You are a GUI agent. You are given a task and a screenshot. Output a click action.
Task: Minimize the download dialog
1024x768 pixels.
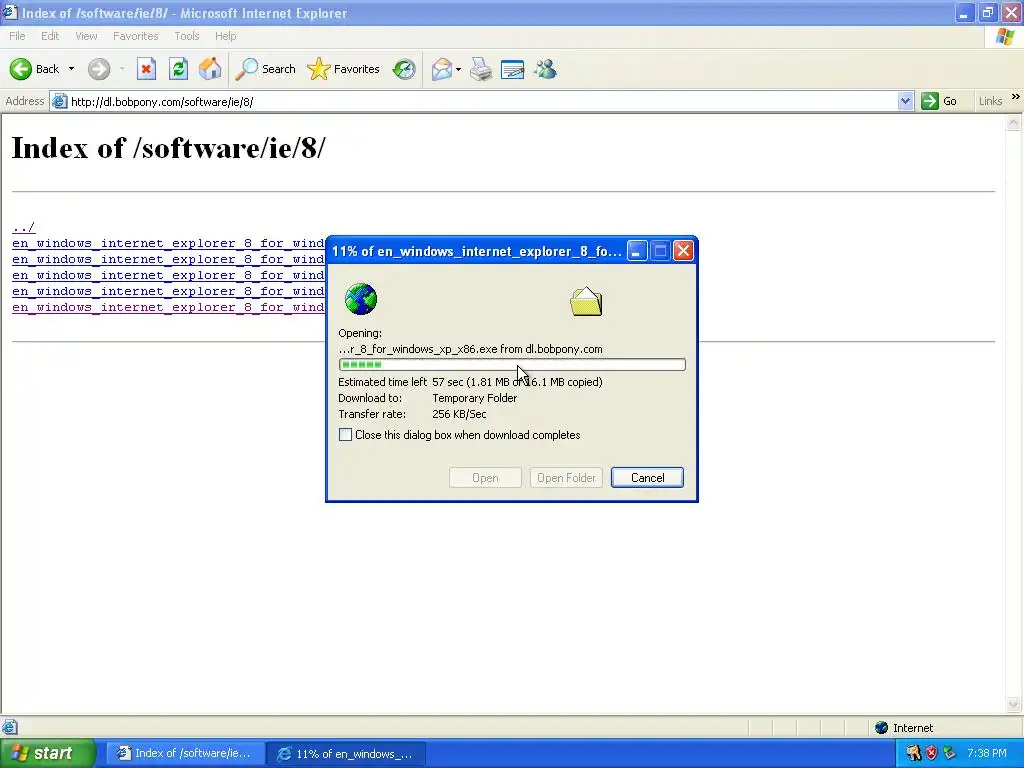[x=637, y=251]
